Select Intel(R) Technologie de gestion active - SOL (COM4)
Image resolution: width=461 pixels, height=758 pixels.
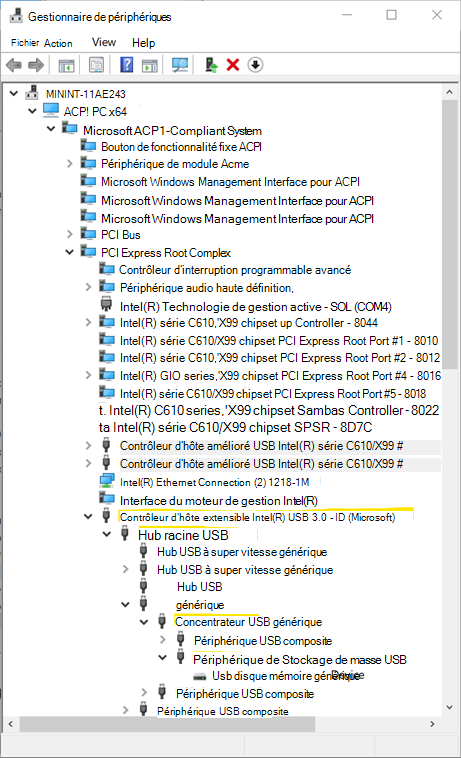256,306
